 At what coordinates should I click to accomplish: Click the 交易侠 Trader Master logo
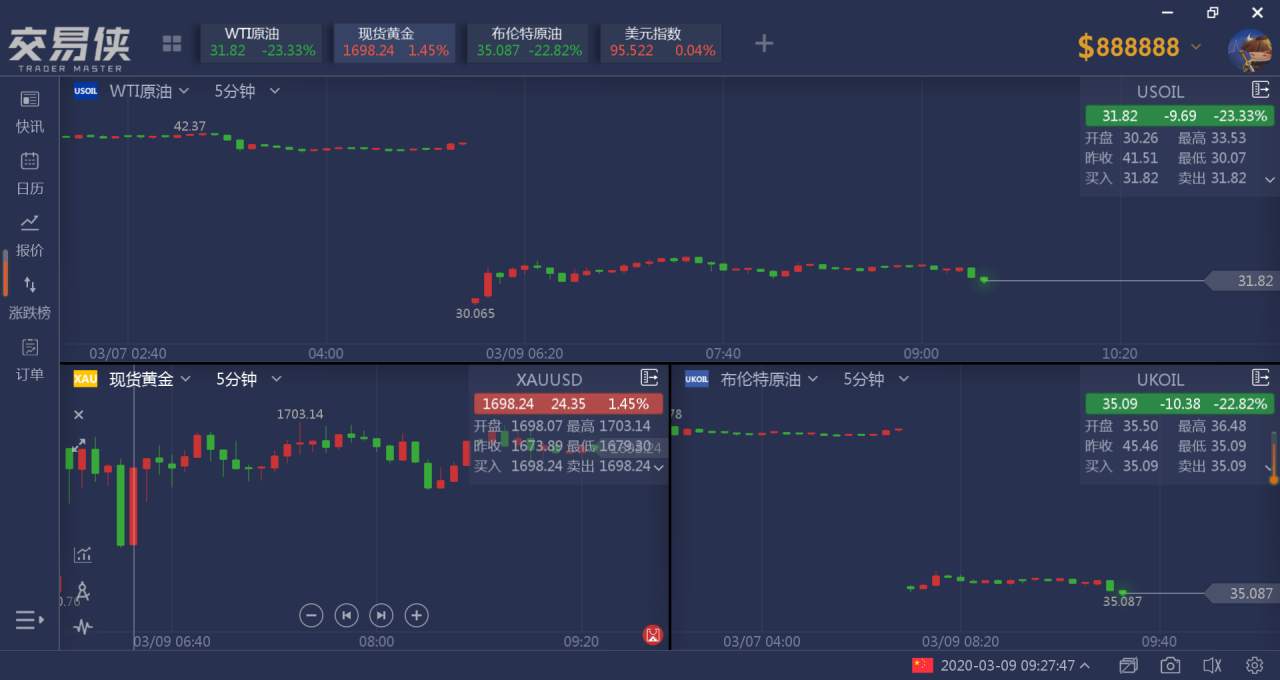pyautogui.click(x=70, y=47)
